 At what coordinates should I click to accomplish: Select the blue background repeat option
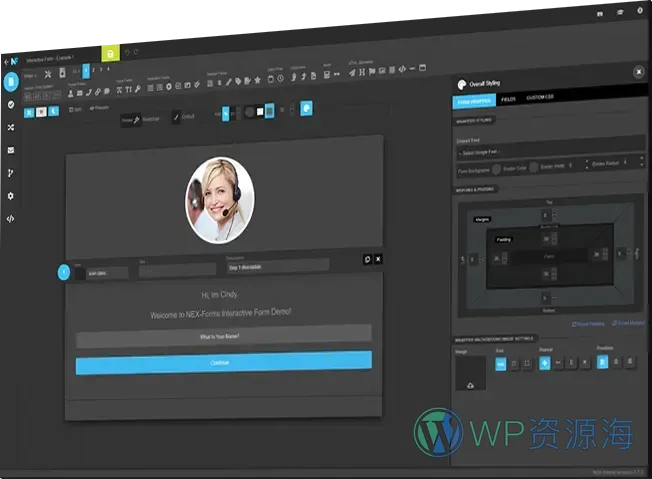tap(545, 363)
